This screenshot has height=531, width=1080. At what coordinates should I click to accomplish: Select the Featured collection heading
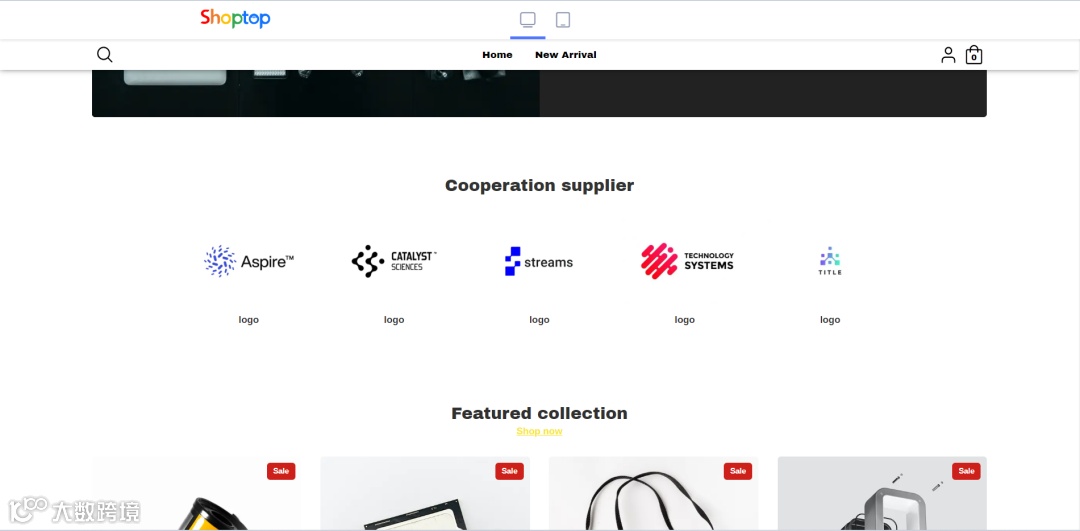click(x=539, y=413)
